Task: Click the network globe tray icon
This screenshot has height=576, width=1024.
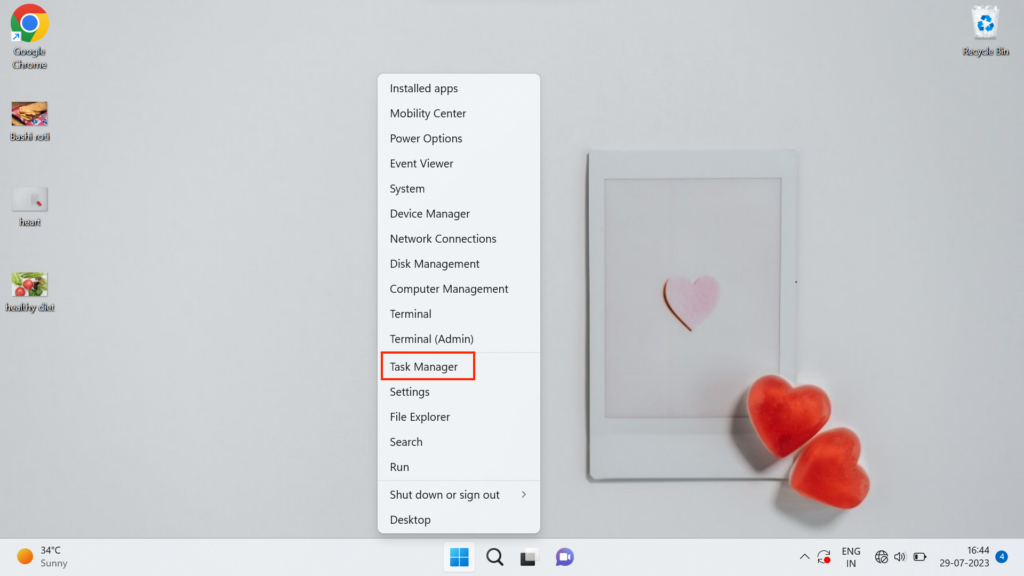Action: (x=881, y=557)
